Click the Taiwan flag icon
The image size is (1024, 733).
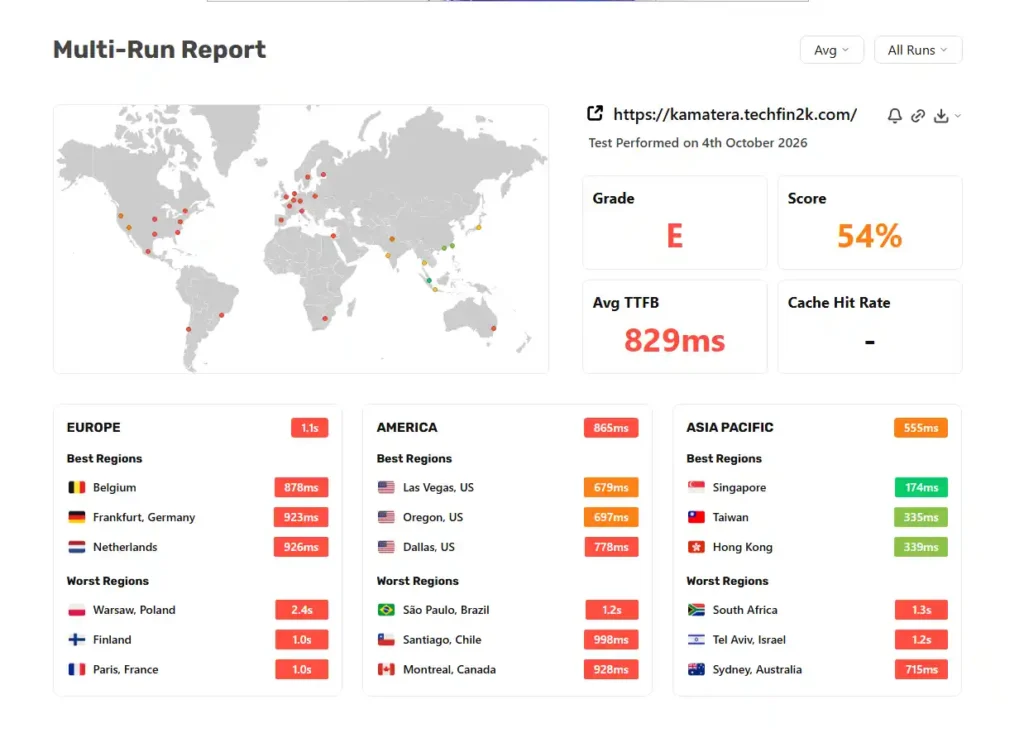pos(696,517)
